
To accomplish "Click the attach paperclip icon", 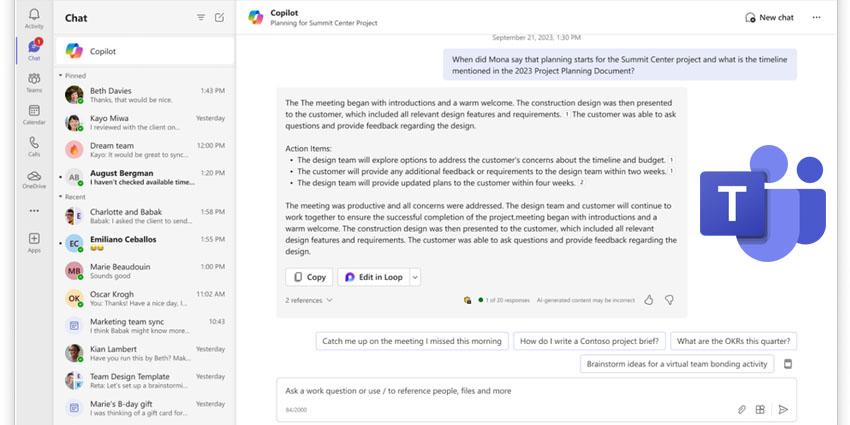I will pyautogui.click(x=742, y=409).
